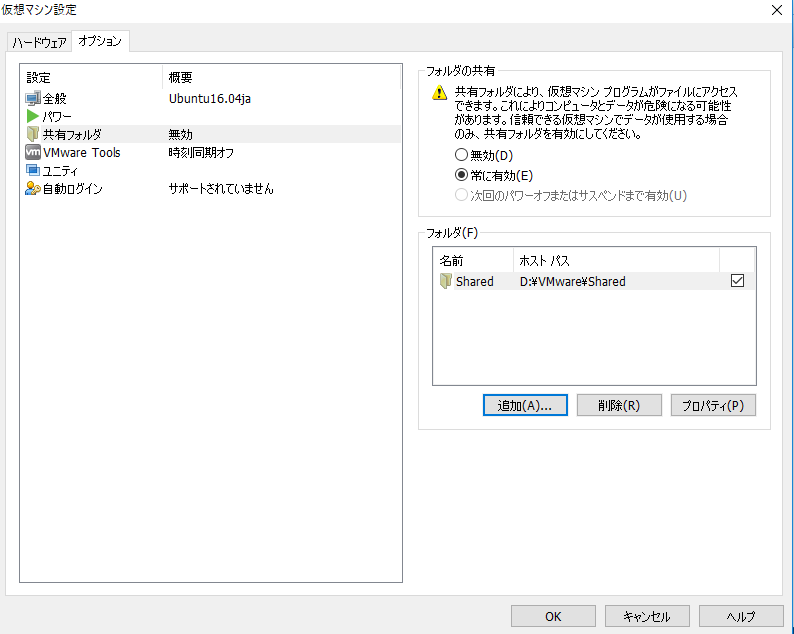Click the 概要 column header
This screenshot has height=634, width=794.
pyautogui.click(x=282, y=77)
